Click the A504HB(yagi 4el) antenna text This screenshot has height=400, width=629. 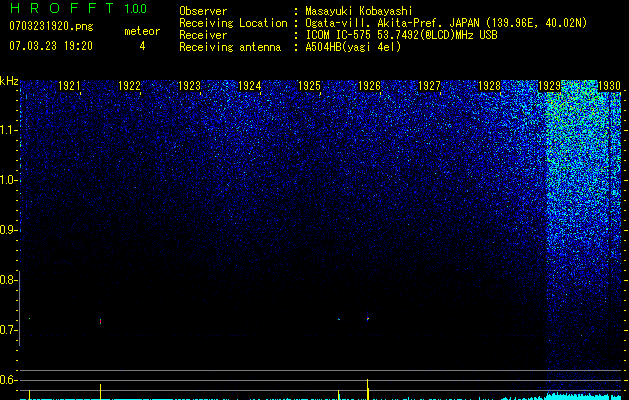coord(353,47)
